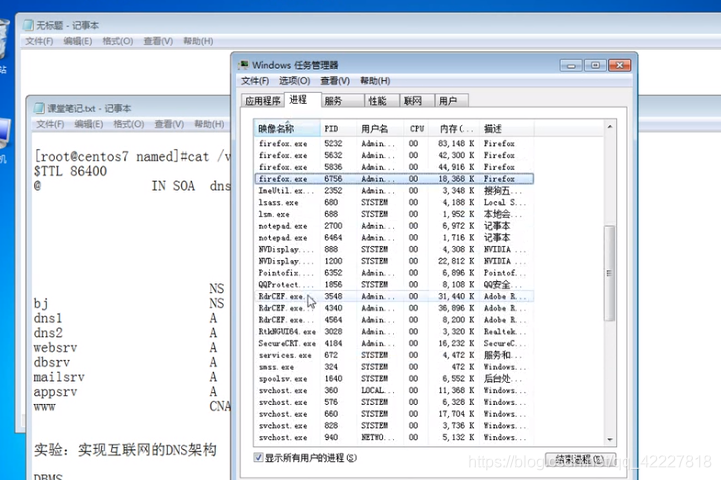This screenshot has height=480, width=721.
Task: Toggle 显示所有用户的进程 checkbox
Action: 258,457
